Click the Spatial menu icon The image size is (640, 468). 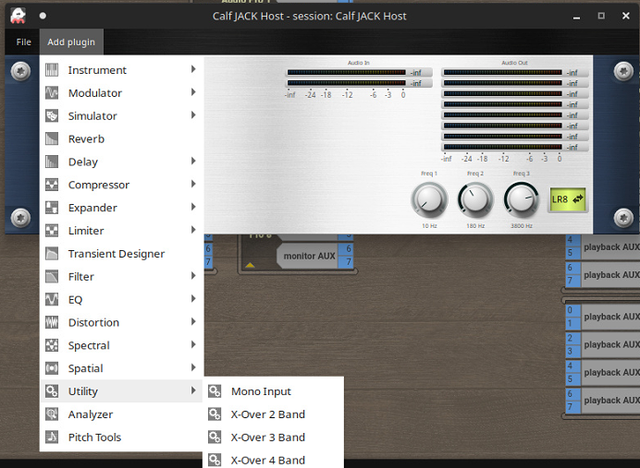pyautogui.click(x=51, y=368)
